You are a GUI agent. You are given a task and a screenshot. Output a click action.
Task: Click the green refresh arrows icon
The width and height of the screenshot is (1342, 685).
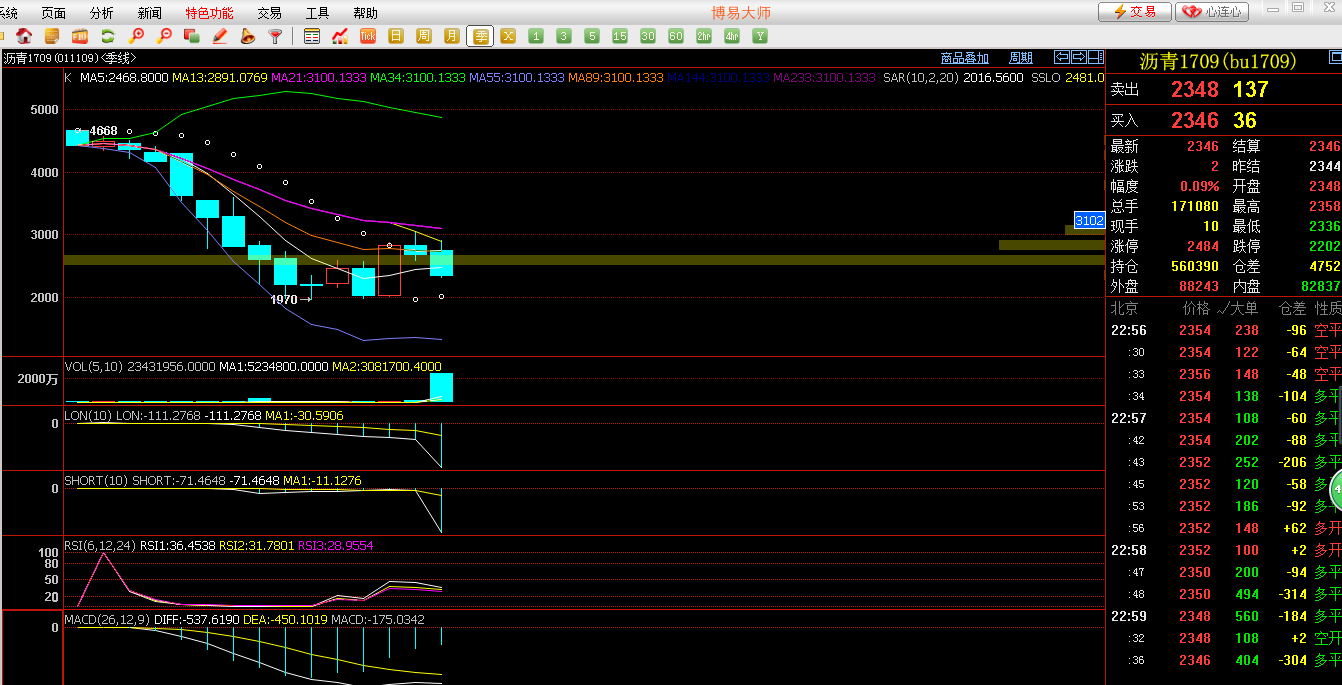[x=107, y=36]
